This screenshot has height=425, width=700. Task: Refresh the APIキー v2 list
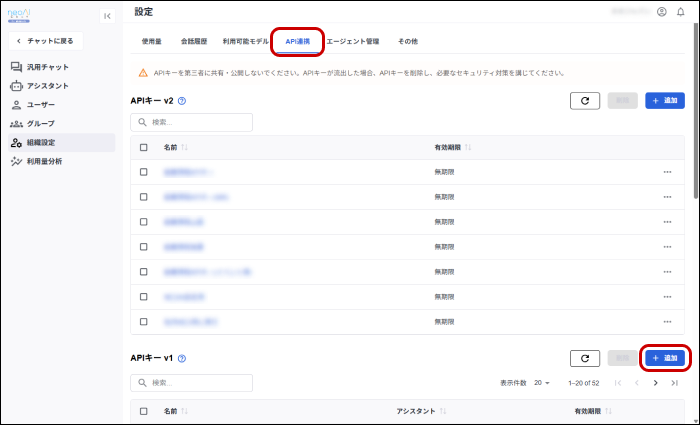click(585, 101)
